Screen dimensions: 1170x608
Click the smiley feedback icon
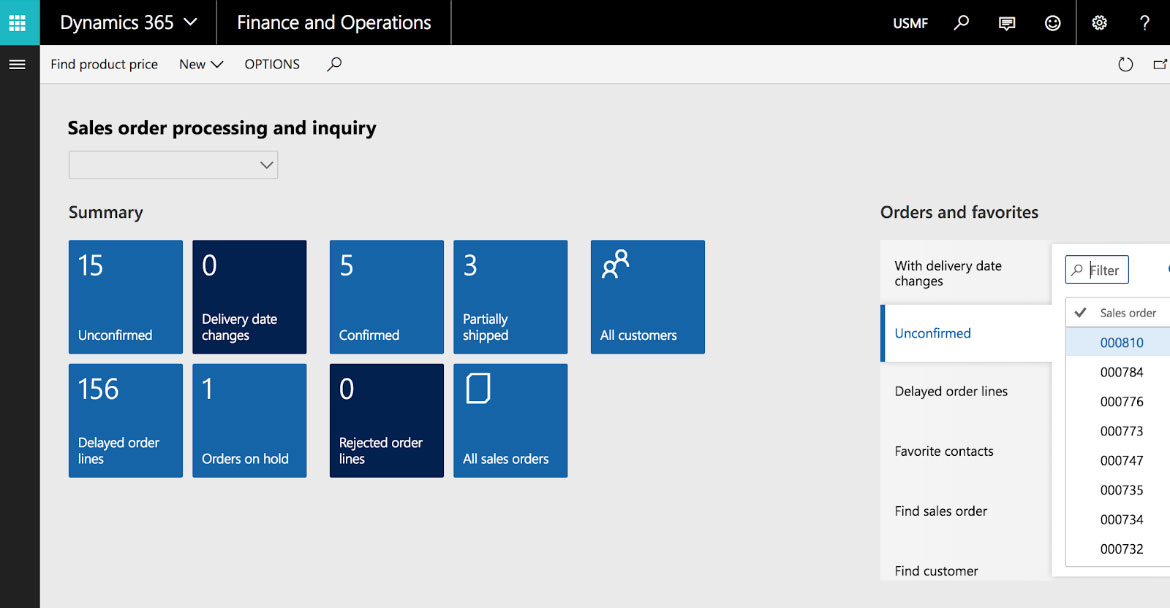tap(1052, 23)
